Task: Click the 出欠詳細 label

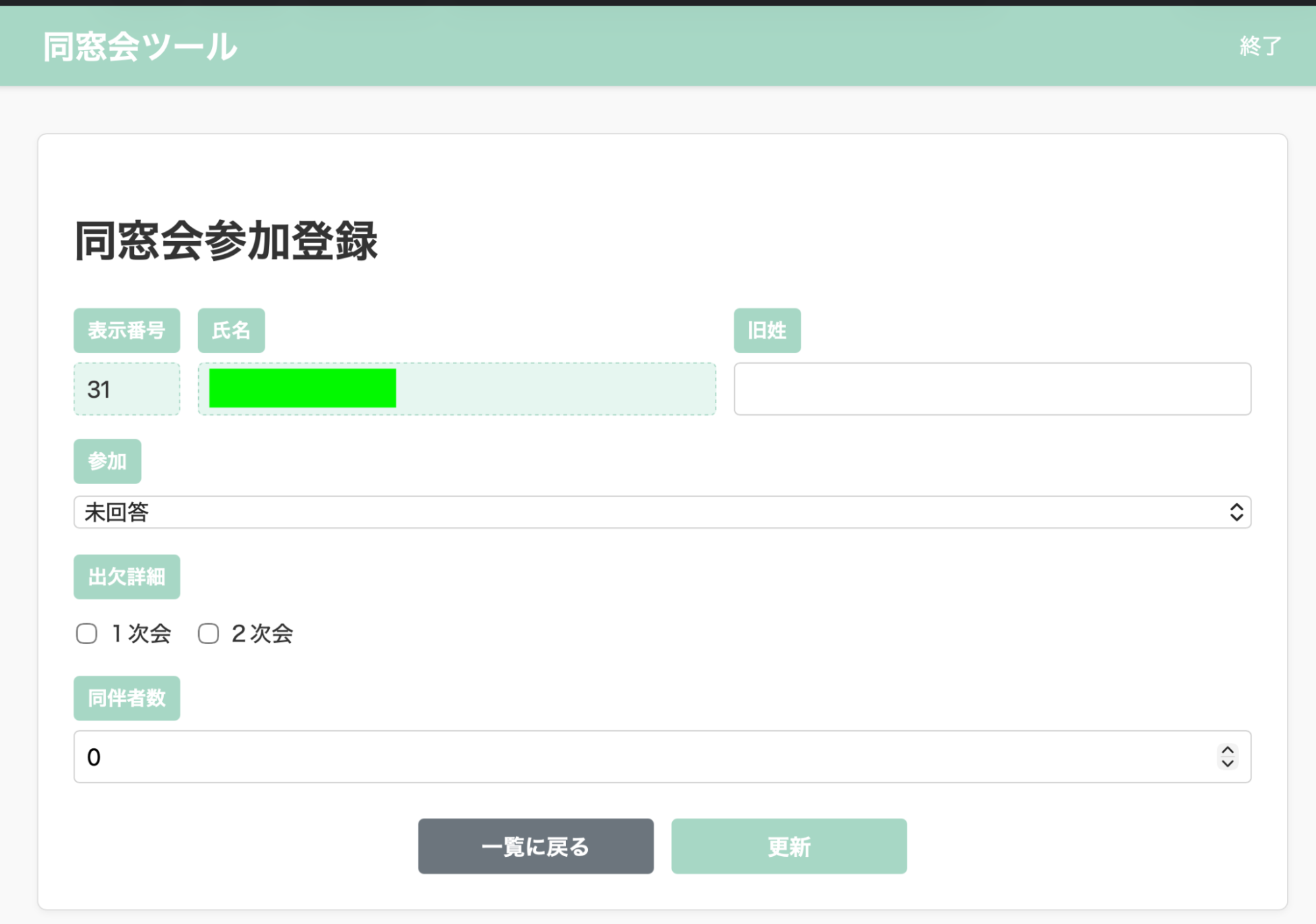Action: (x=126, y=577)
